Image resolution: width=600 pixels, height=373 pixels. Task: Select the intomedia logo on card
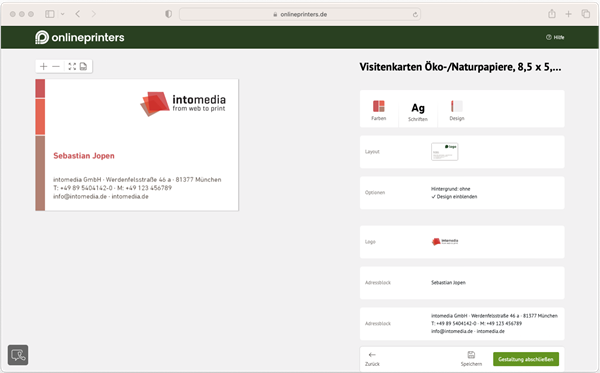tap(183, 103)
